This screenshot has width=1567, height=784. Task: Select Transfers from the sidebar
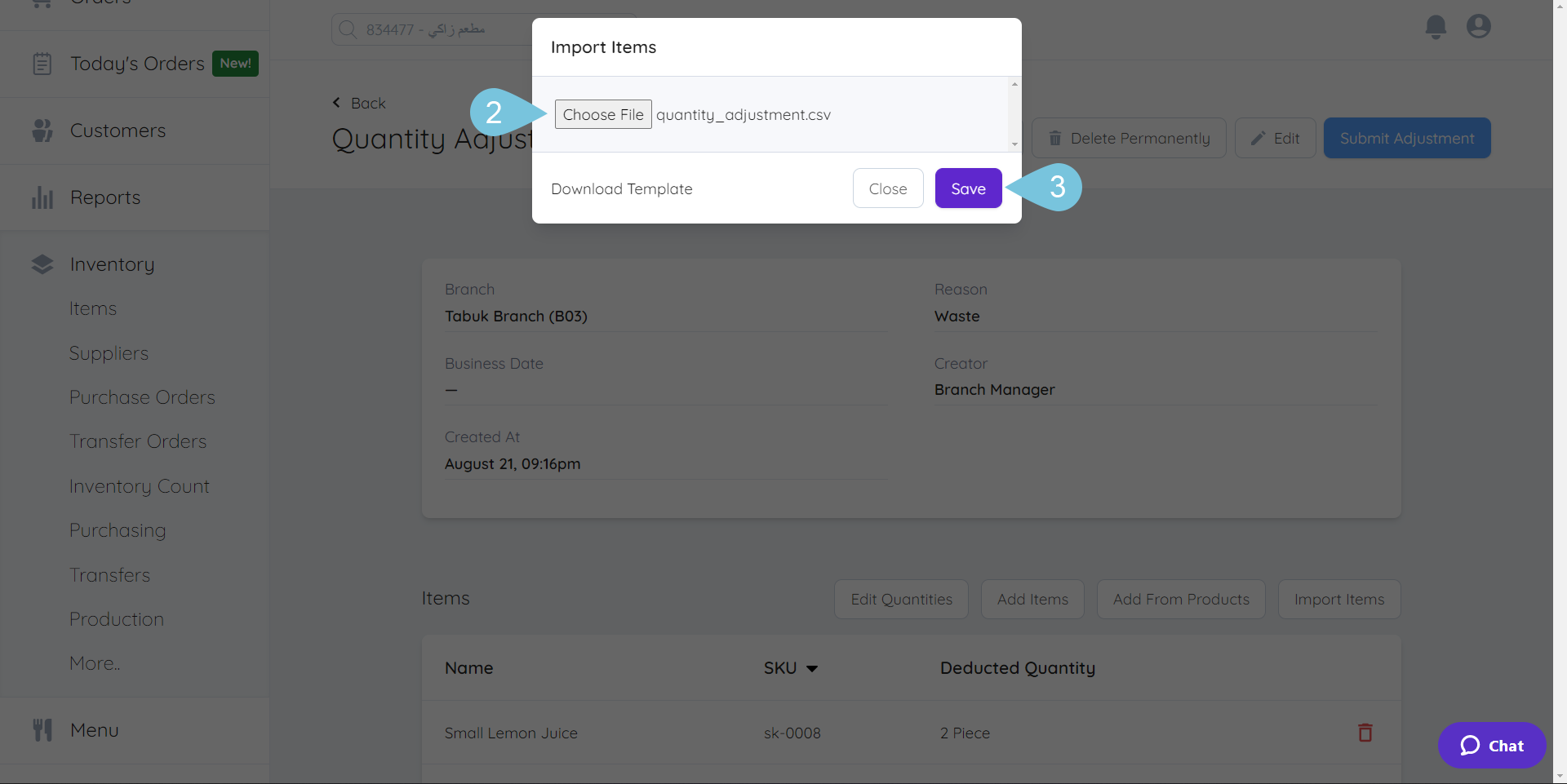pyautogui.click(x=110, y=574)
